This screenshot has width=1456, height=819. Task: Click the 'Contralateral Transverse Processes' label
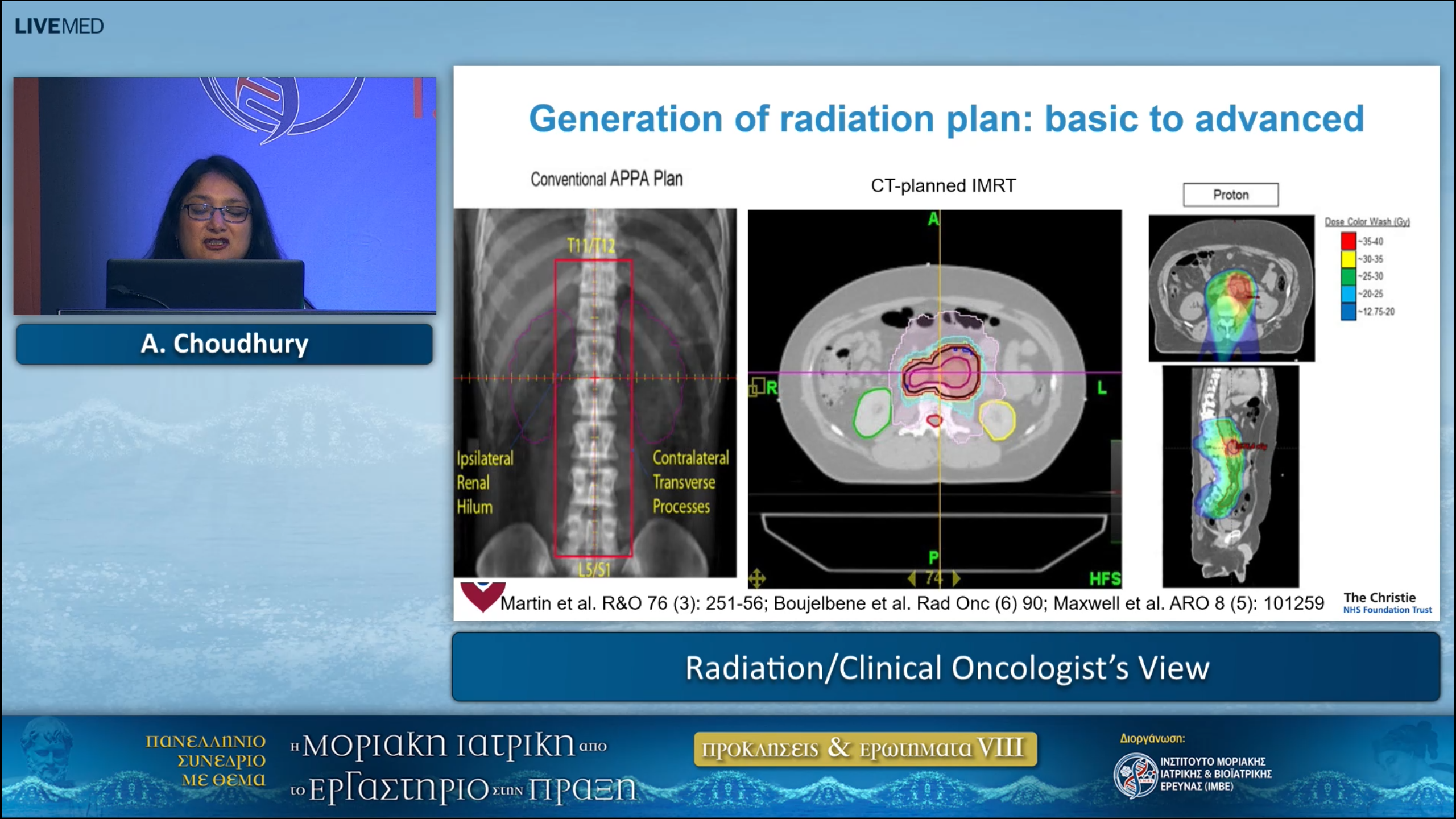click(690, 482)
